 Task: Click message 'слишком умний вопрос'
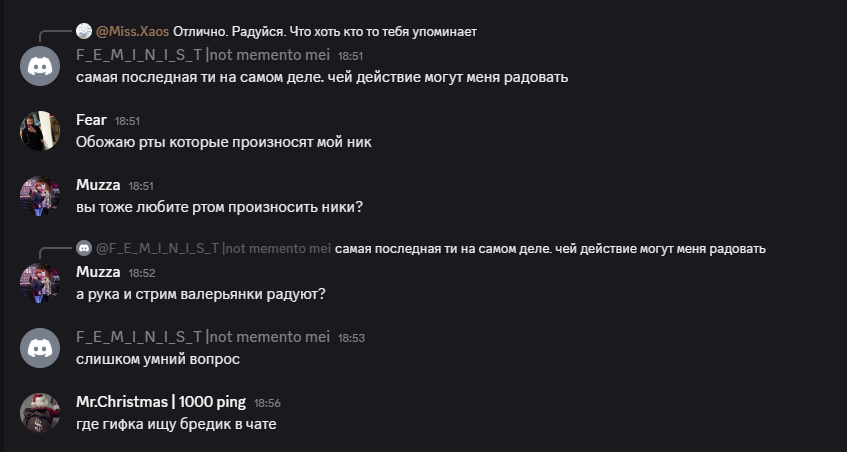tap(158, 360)
